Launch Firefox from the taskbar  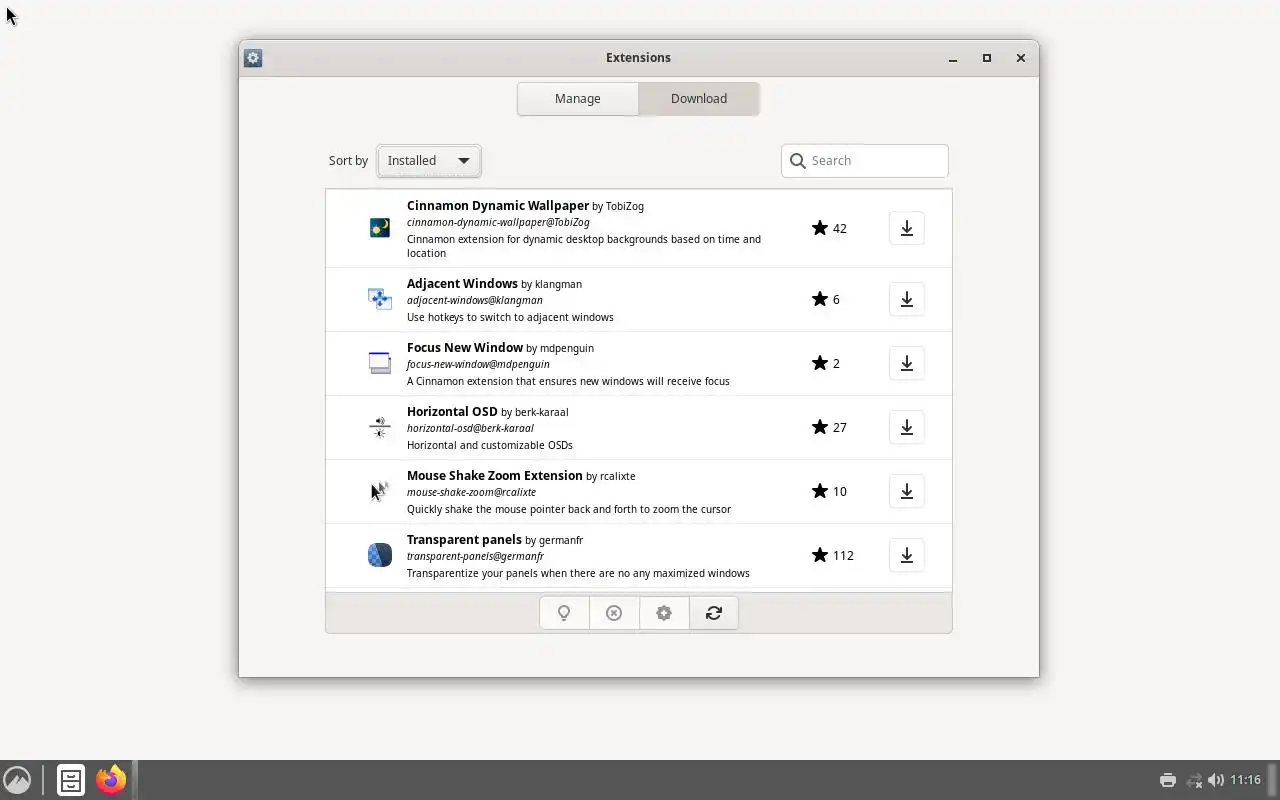click(111, 780)
